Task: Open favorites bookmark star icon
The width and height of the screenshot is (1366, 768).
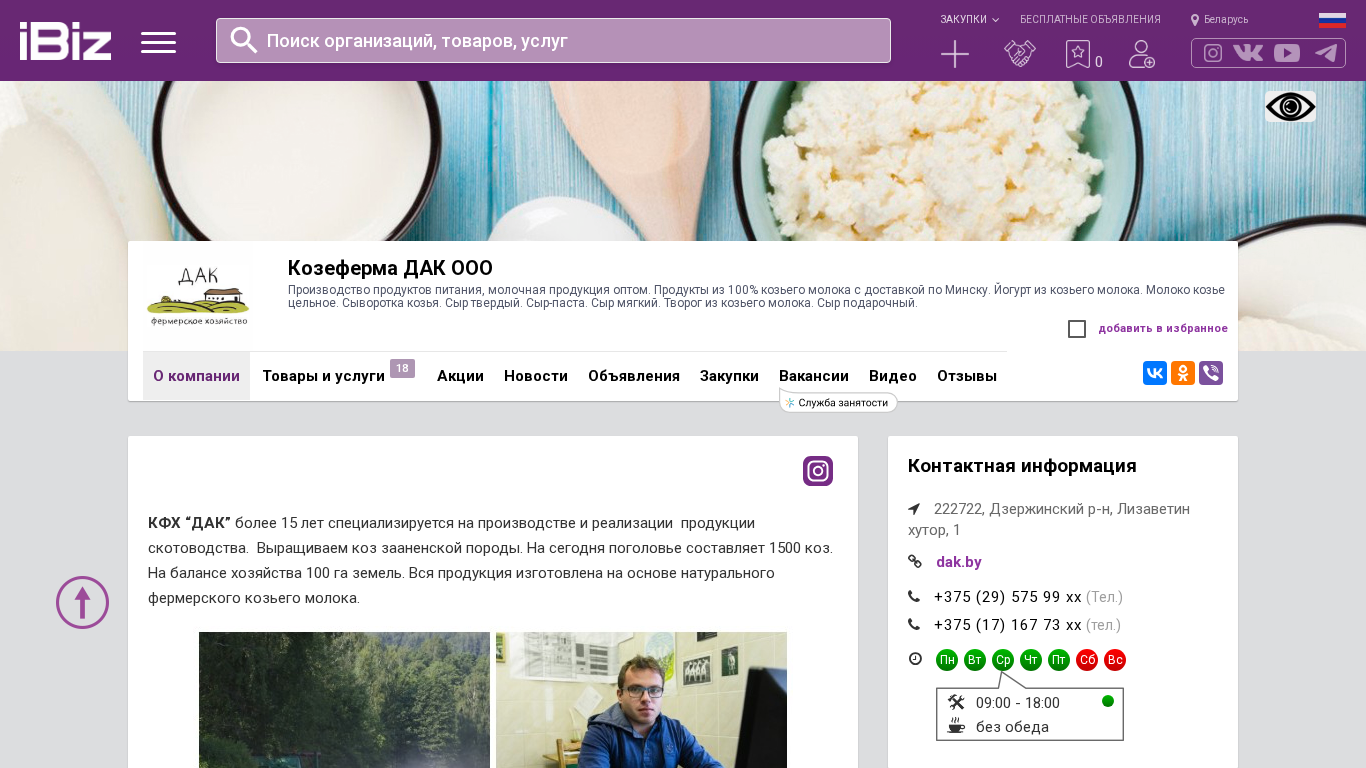Action: [x=1078, y=54]
